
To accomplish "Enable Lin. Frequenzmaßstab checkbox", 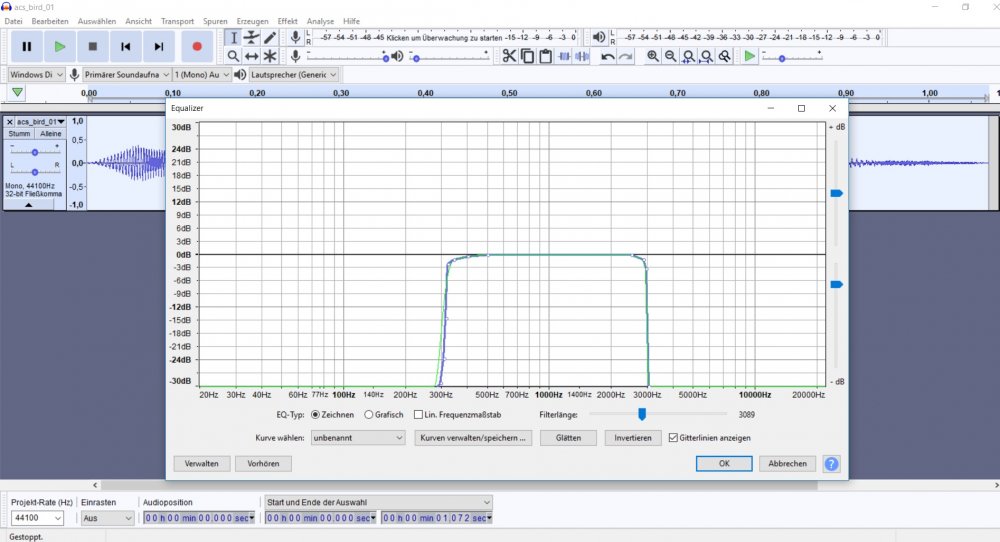I will tap(419, 414).
